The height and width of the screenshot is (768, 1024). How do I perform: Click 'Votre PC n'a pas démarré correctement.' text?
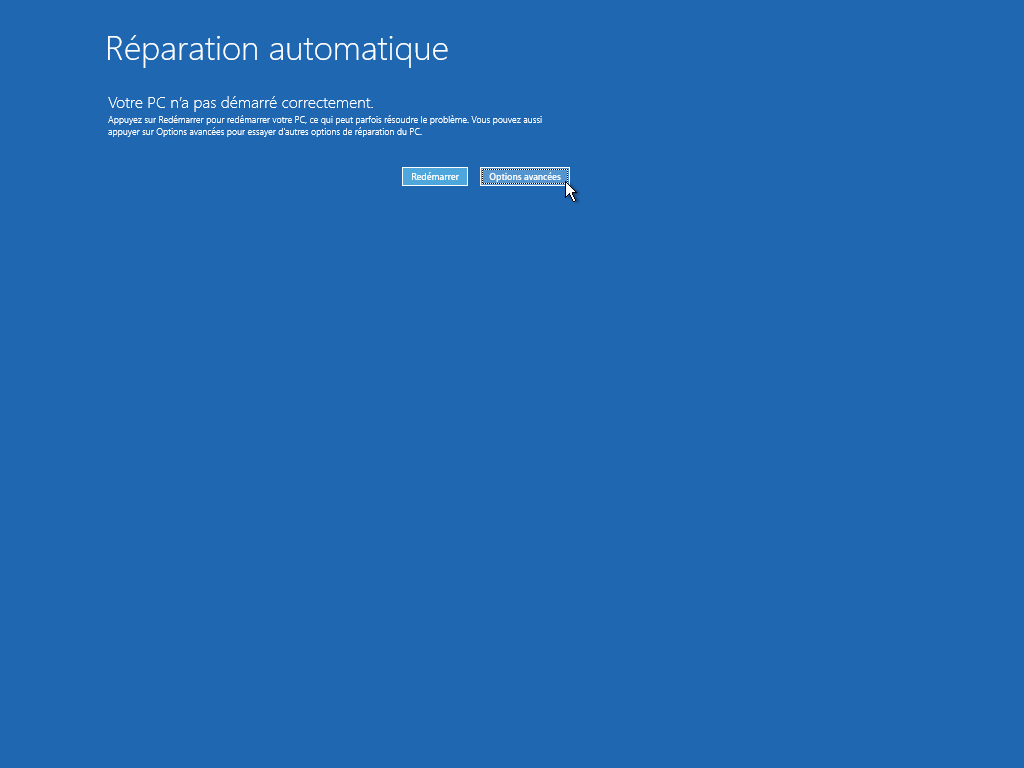(240, 103)
